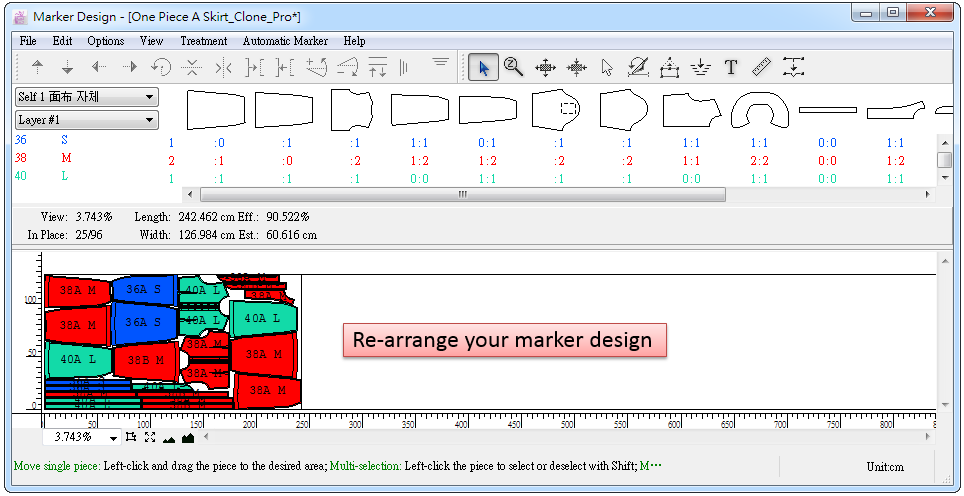Activate the magnifier zoom tool
Viewport: 964px width, 496px height.
pyautogui.click(x=514, y=68)
